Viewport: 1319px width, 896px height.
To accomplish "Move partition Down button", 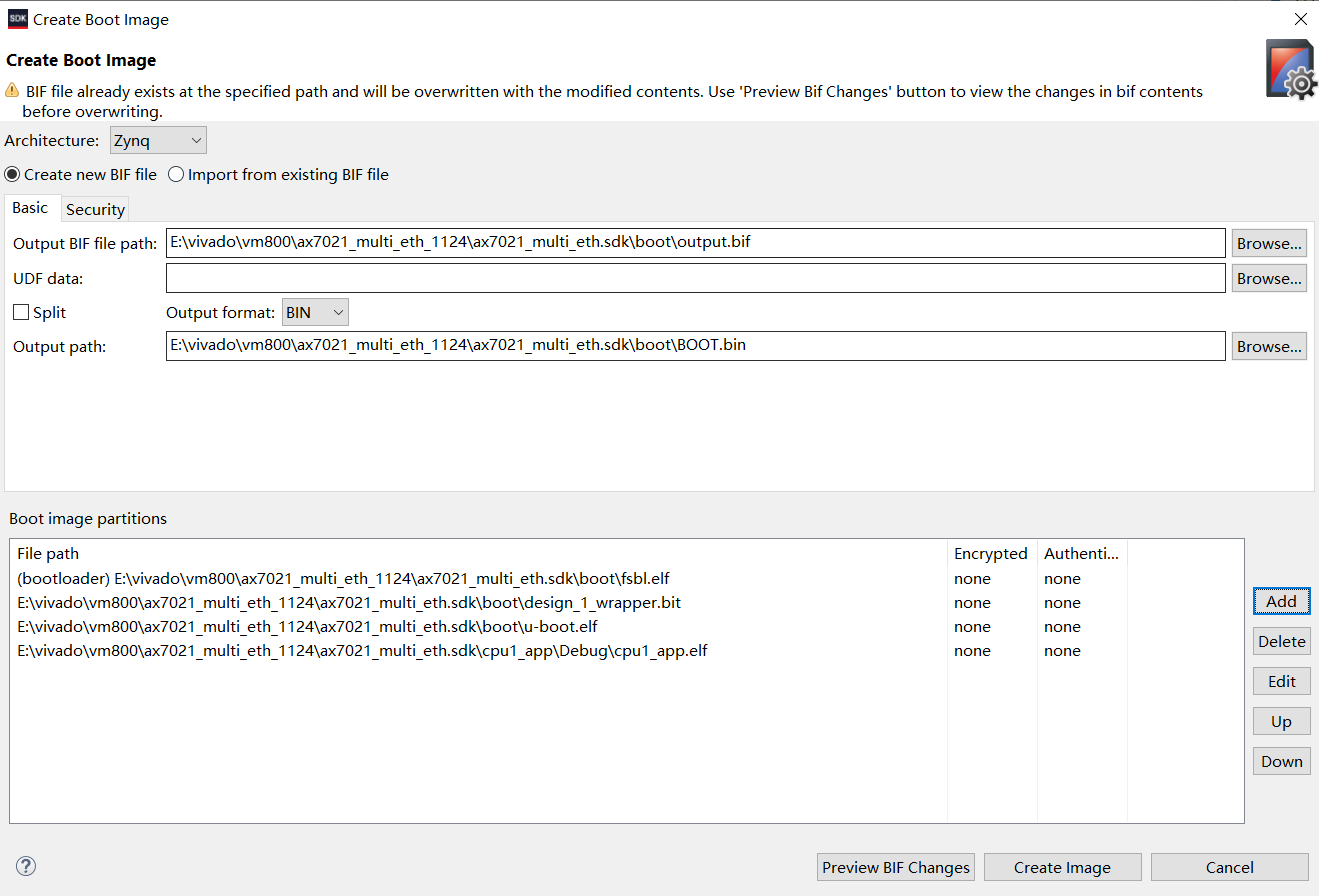I will 1281,761.
